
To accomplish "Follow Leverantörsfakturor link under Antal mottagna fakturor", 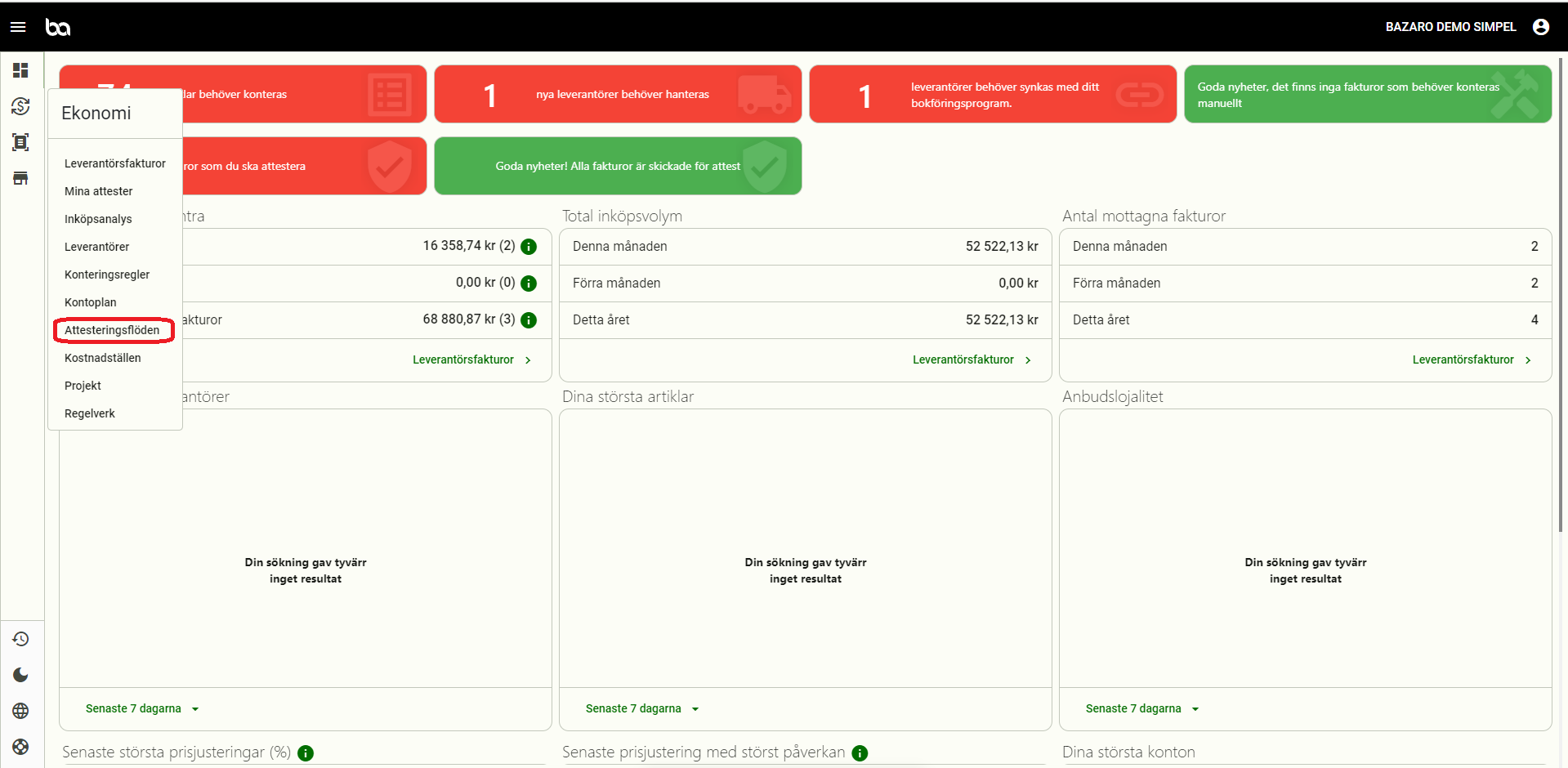I will tap(1472, 359).
